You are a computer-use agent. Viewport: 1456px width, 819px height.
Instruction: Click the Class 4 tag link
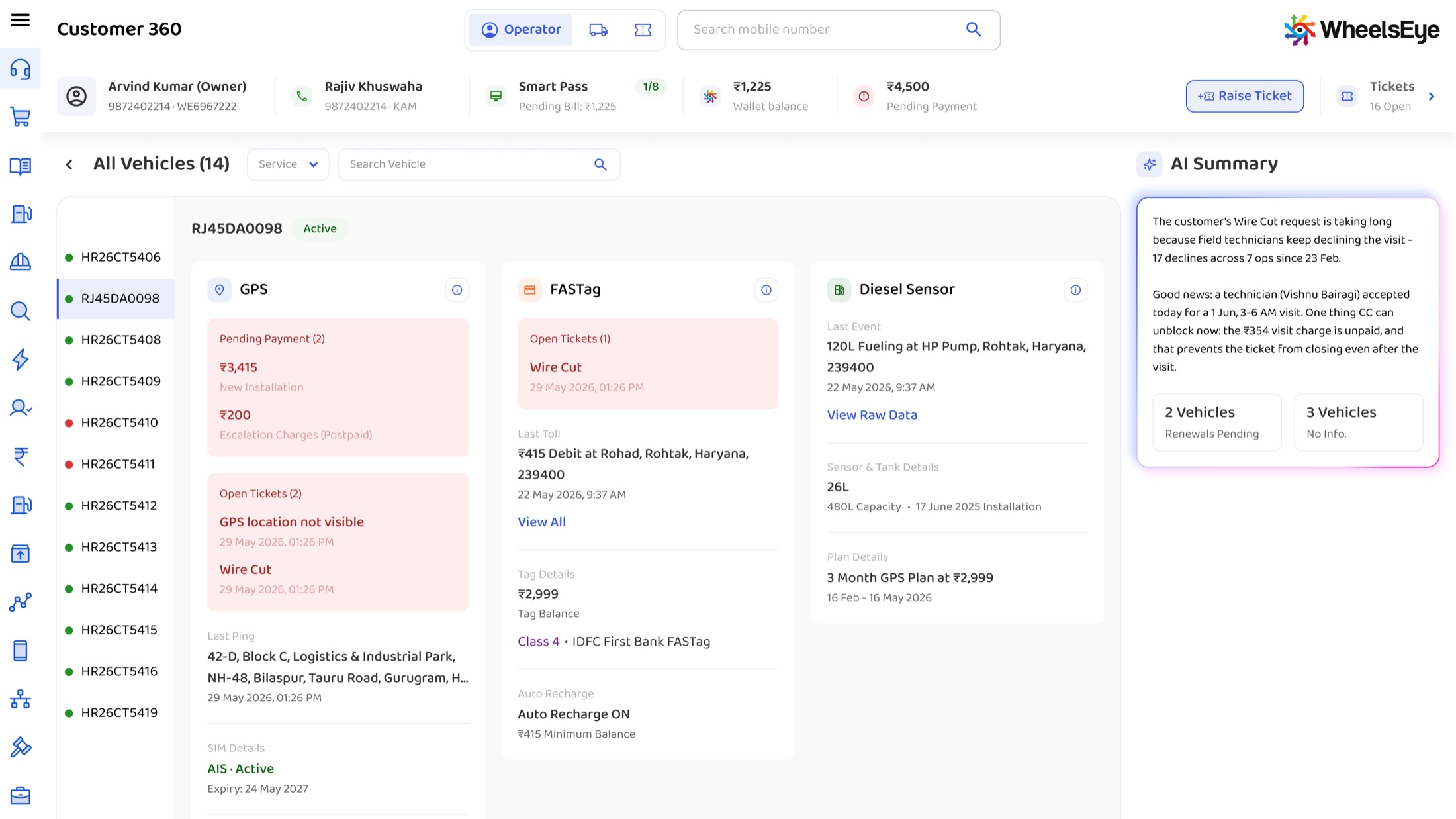[538, 642]
